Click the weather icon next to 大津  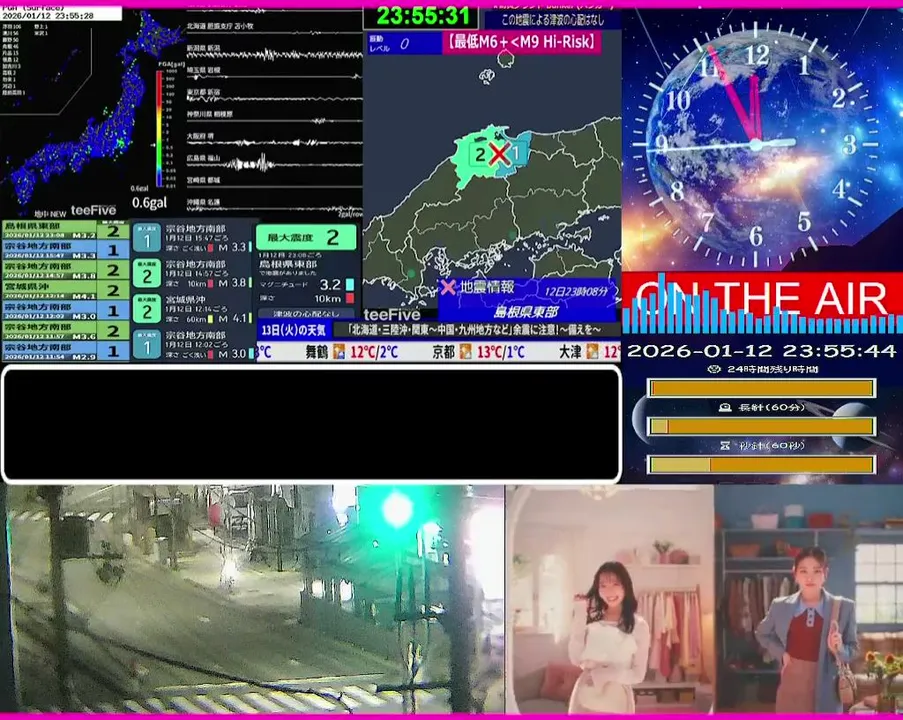click(593, 351)
